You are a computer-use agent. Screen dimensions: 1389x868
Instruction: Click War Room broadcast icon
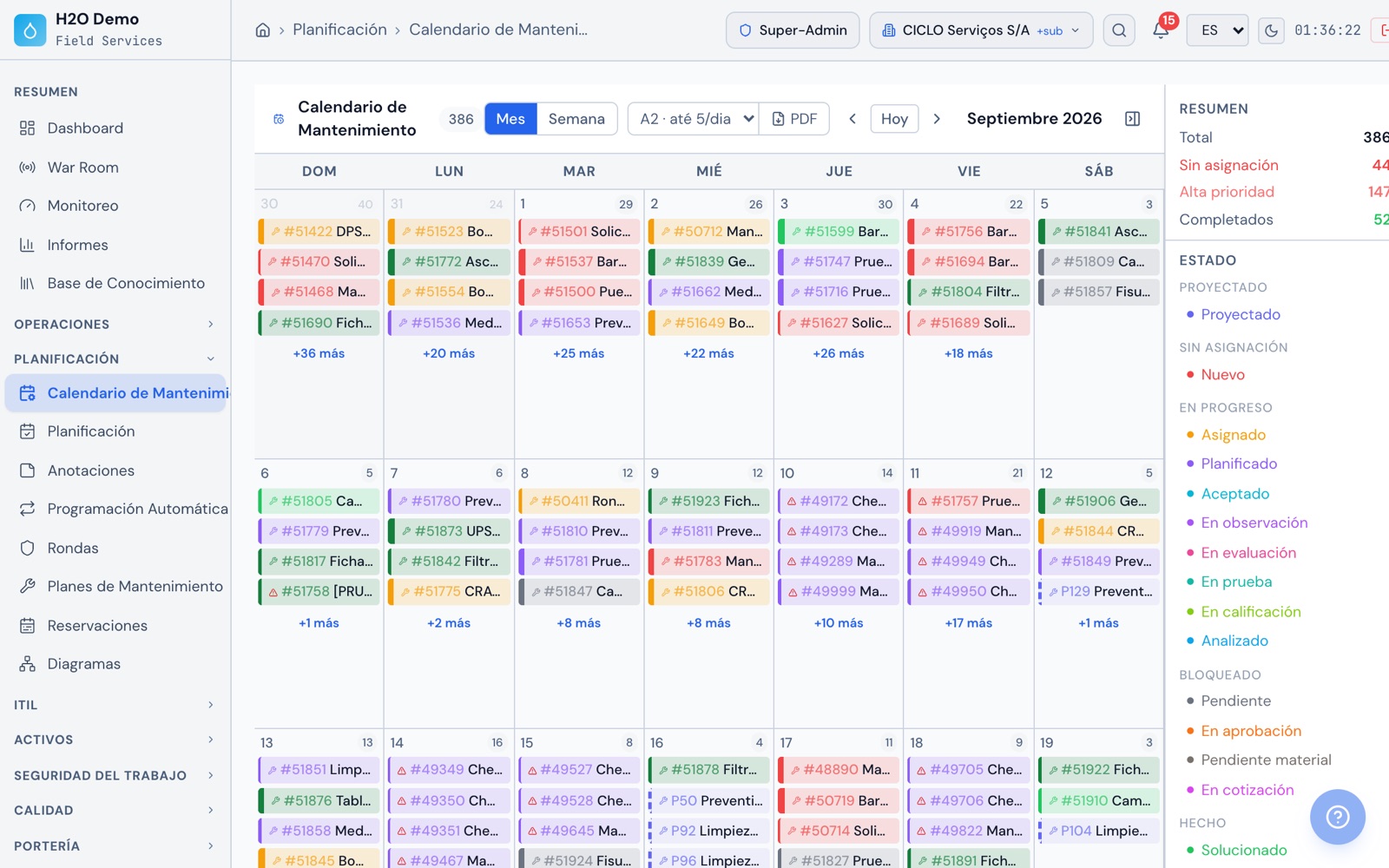click(28, 168)
